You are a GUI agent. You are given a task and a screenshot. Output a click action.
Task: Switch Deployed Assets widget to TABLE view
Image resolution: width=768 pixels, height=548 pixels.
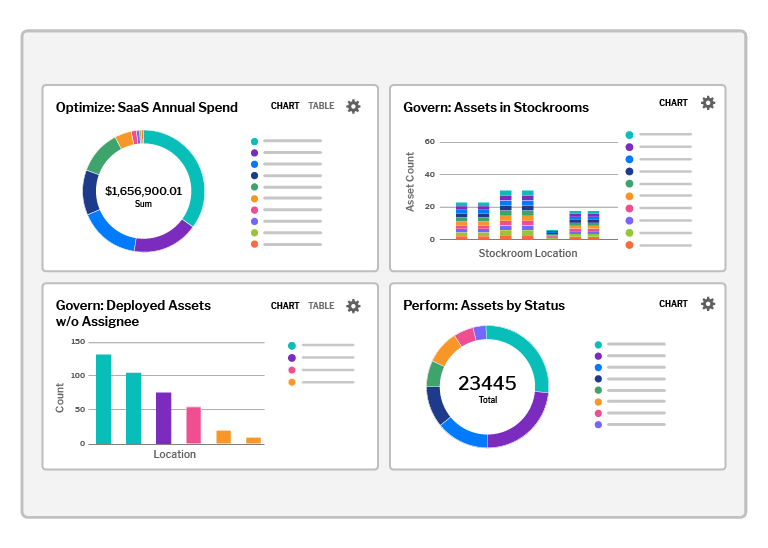(321, 306)
